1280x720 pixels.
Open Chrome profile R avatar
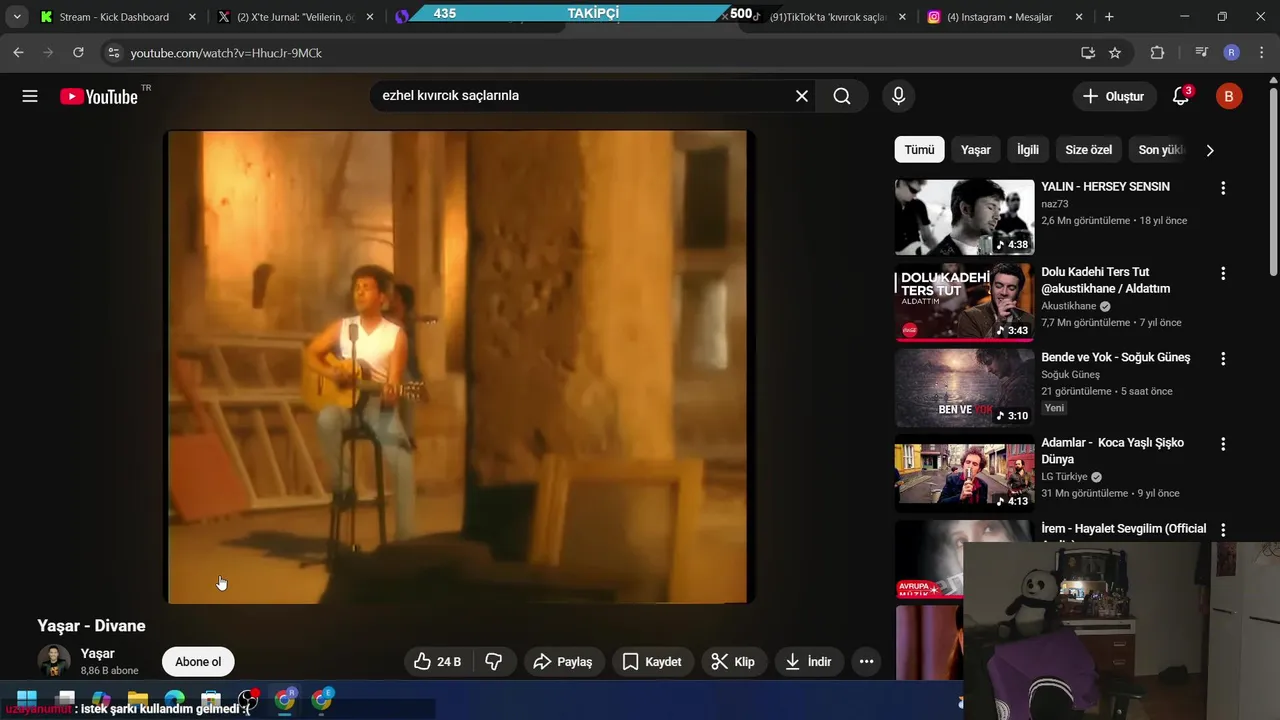coord(1231,53)
